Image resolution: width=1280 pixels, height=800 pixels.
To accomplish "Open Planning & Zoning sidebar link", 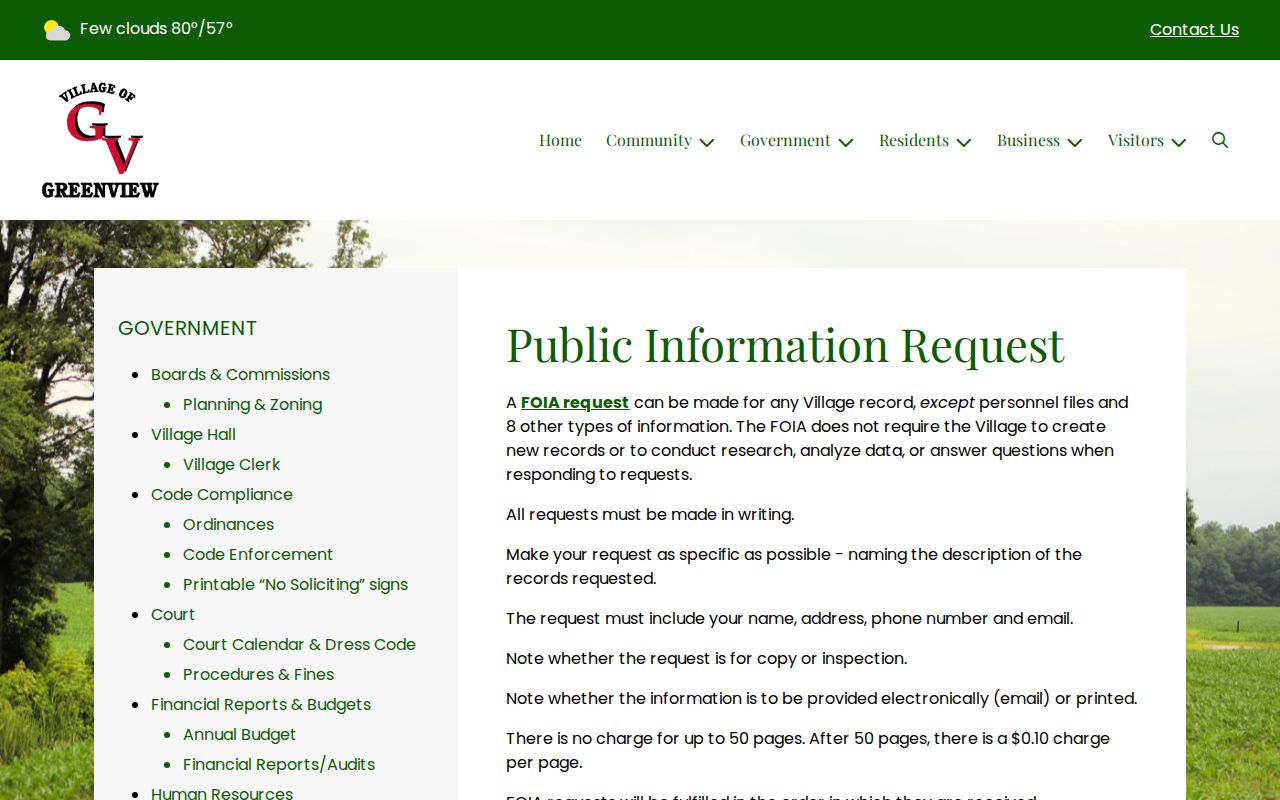I will (x=252, y=404).
